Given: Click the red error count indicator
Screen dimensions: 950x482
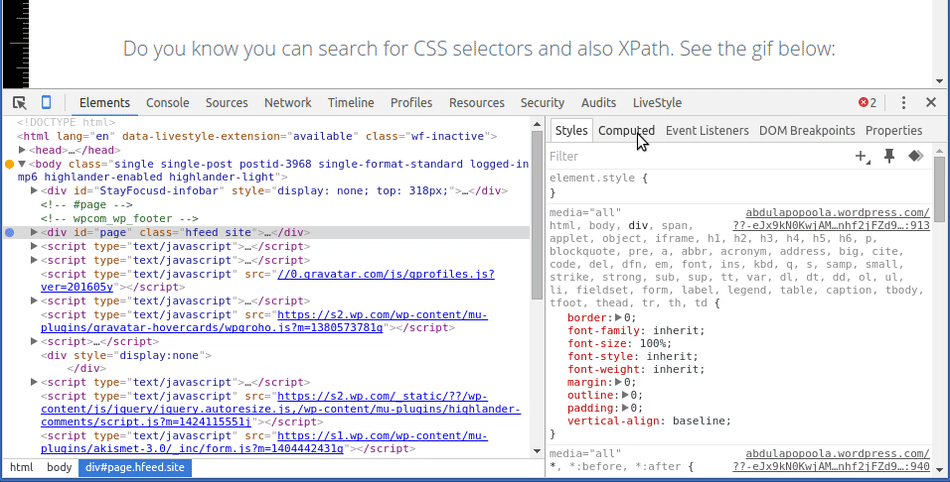Looking at the screenshot, I should pyautogui.click(x=867, y=103).
